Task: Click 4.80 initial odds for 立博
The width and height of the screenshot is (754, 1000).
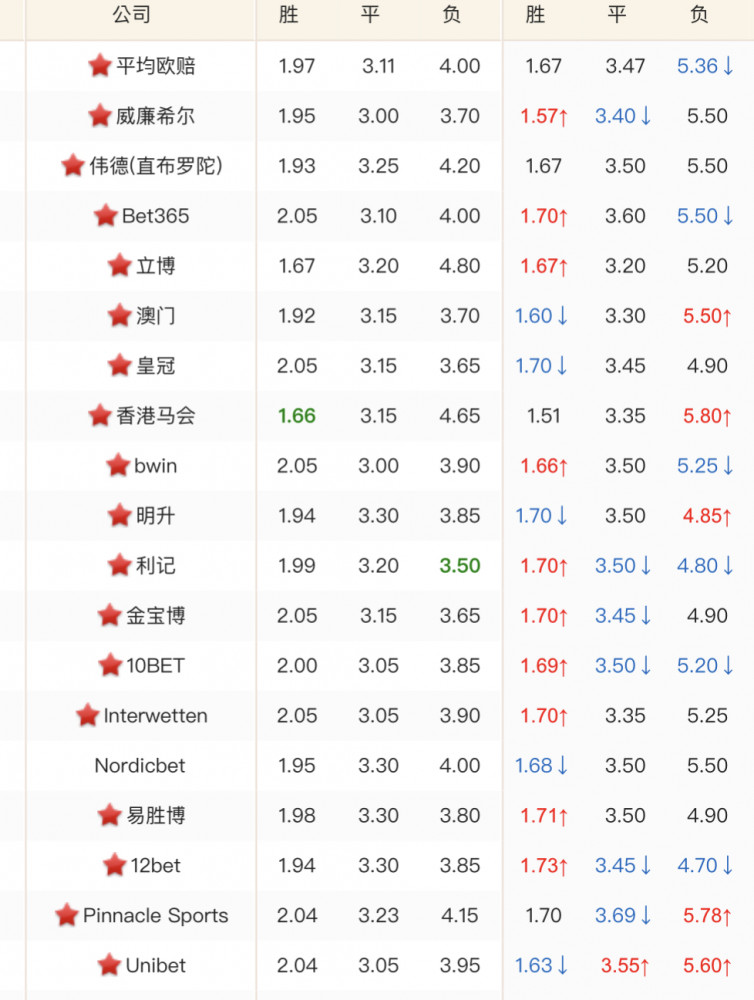Action: 459,266
